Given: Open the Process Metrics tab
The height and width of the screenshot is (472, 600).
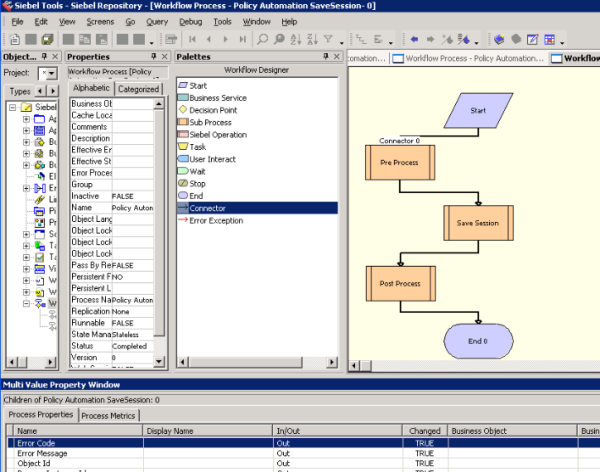Looking at the screenshot, I should [x=108, y=416].
